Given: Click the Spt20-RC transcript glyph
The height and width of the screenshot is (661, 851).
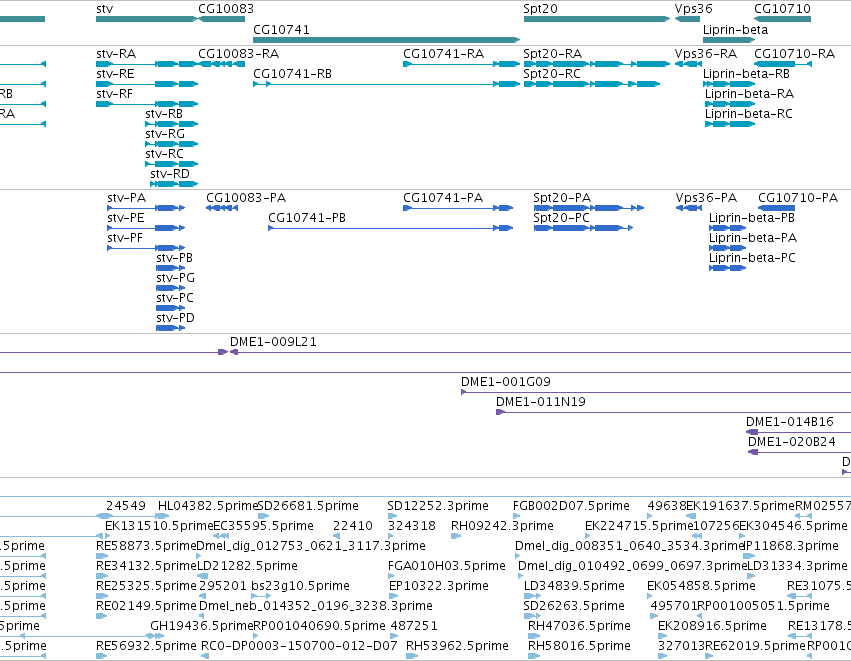Looking at the screenshot, I should tap(592, 84).
